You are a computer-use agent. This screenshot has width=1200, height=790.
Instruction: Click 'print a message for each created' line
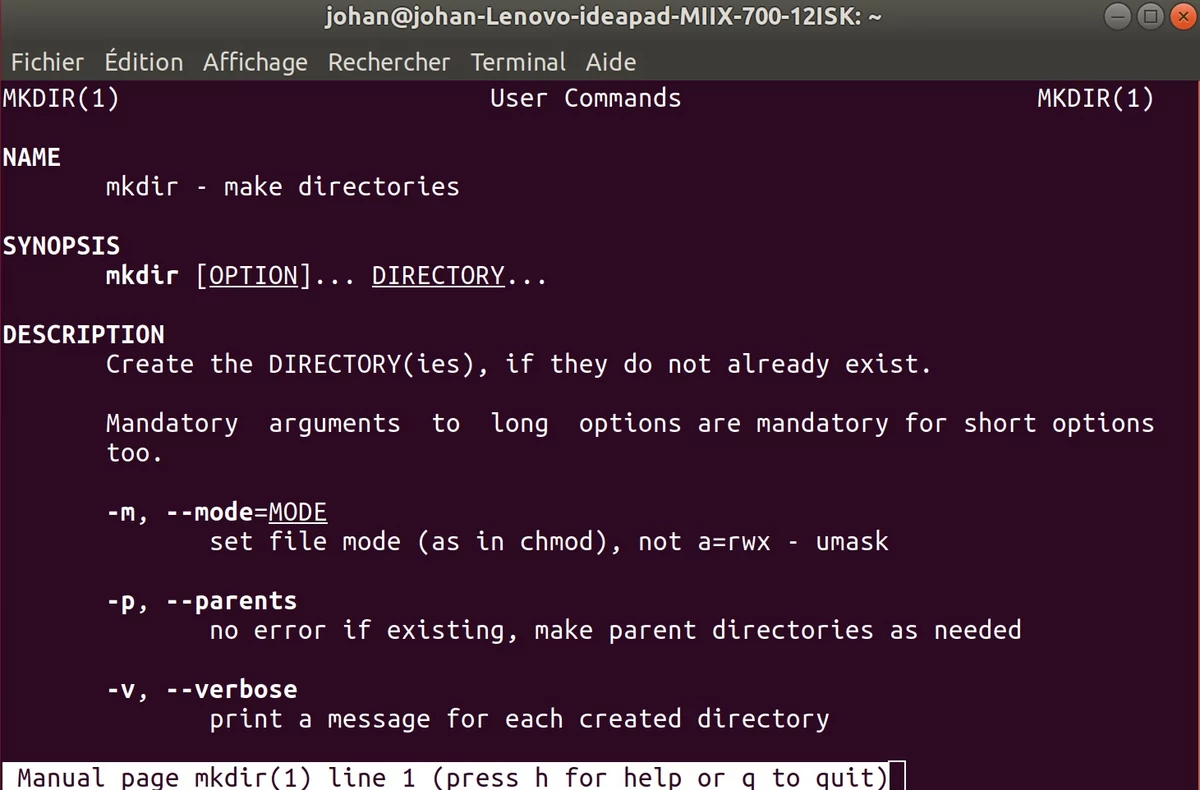(x=519, y=719)
